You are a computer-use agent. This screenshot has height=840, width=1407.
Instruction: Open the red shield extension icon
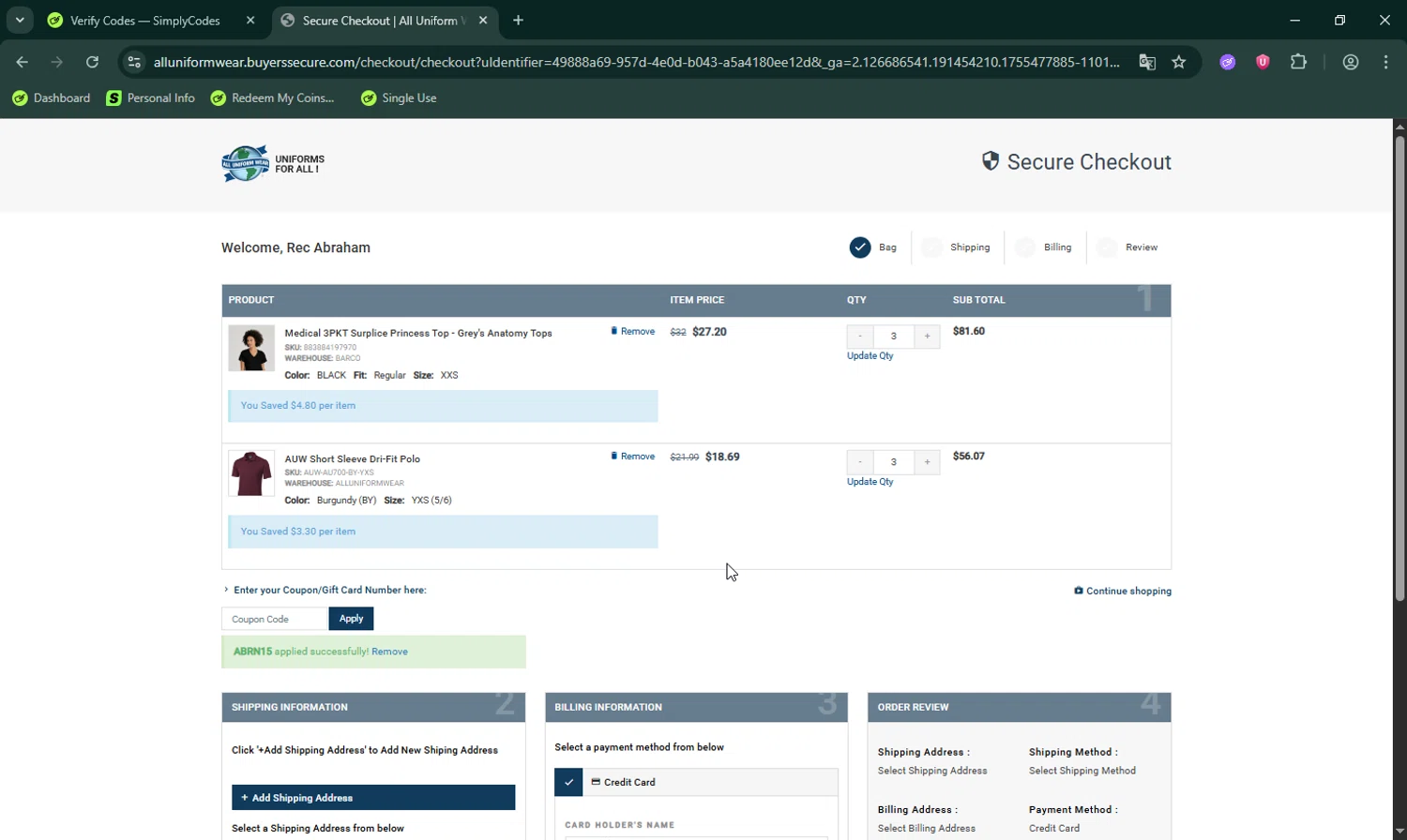1263,62
